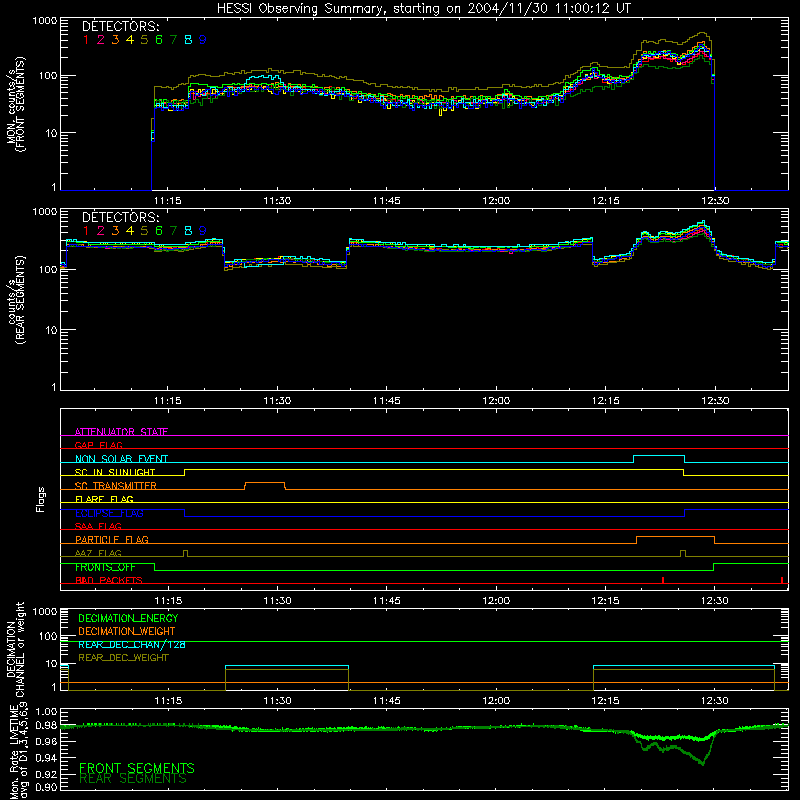Screen dimensions: 800x800
Task: Click the vertical Flags axis label
Action: (x=41, y=499)
